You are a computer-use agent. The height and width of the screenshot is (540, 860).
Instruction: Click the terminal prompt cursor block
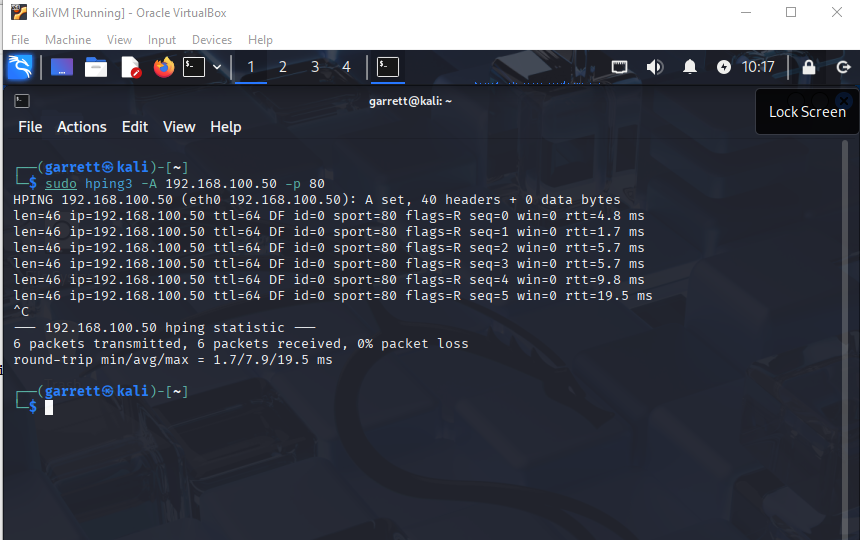49,407
